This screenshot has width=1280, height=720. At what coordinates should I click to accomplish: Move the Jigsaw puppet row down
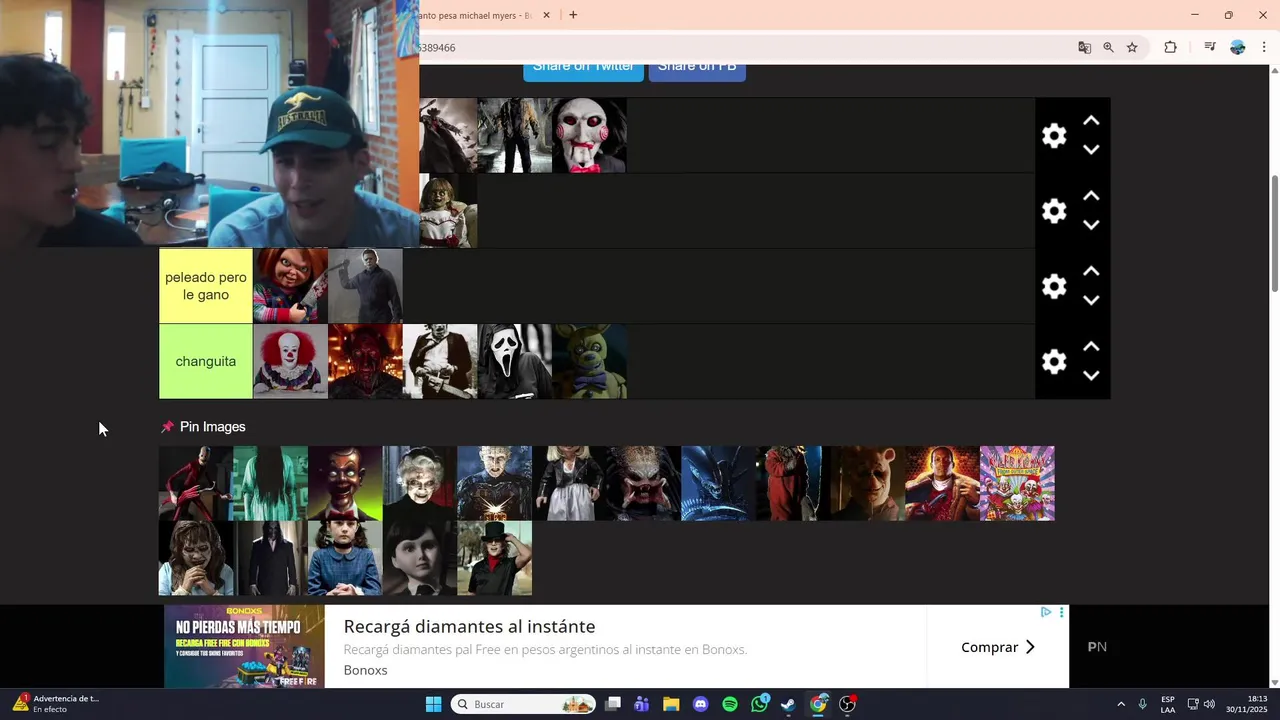point(1091,150)
